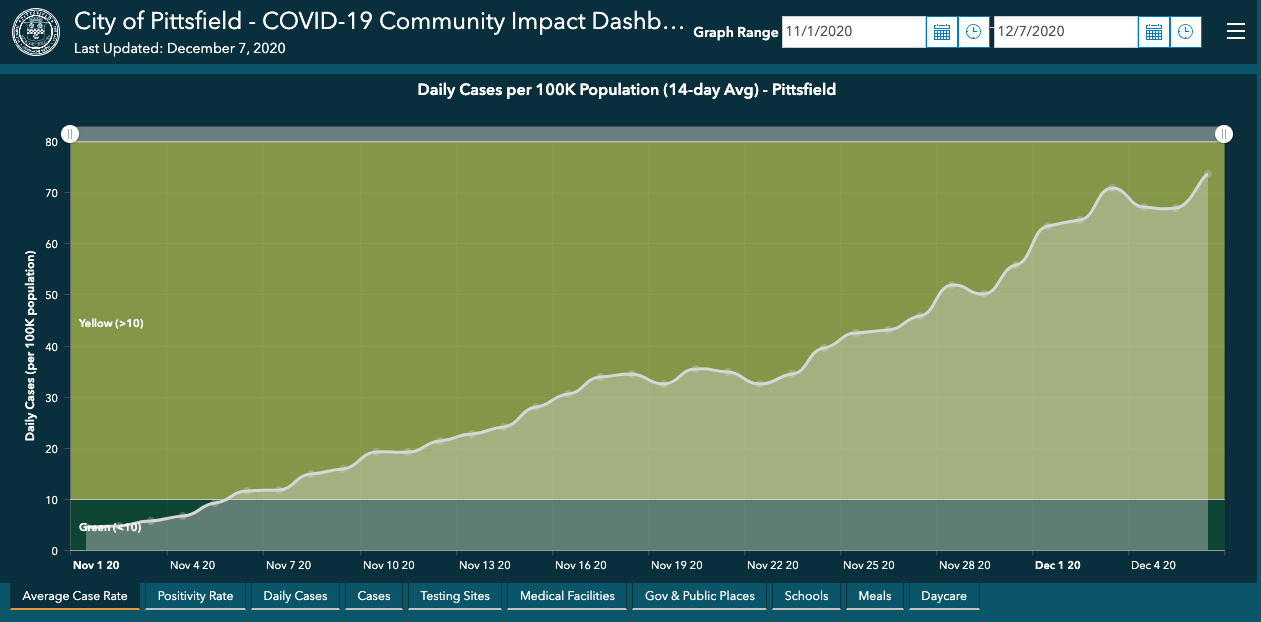Click the City of Pittsfield seal logo
1261x622 pixels.
click(36, 32)
